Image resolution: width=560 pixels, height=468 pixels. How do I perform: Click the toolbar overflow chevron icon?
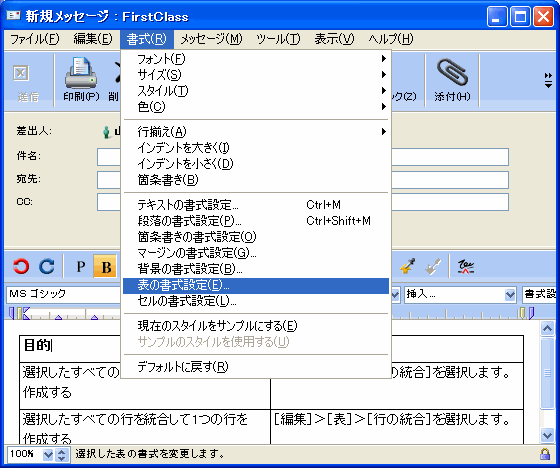(548, 80)
